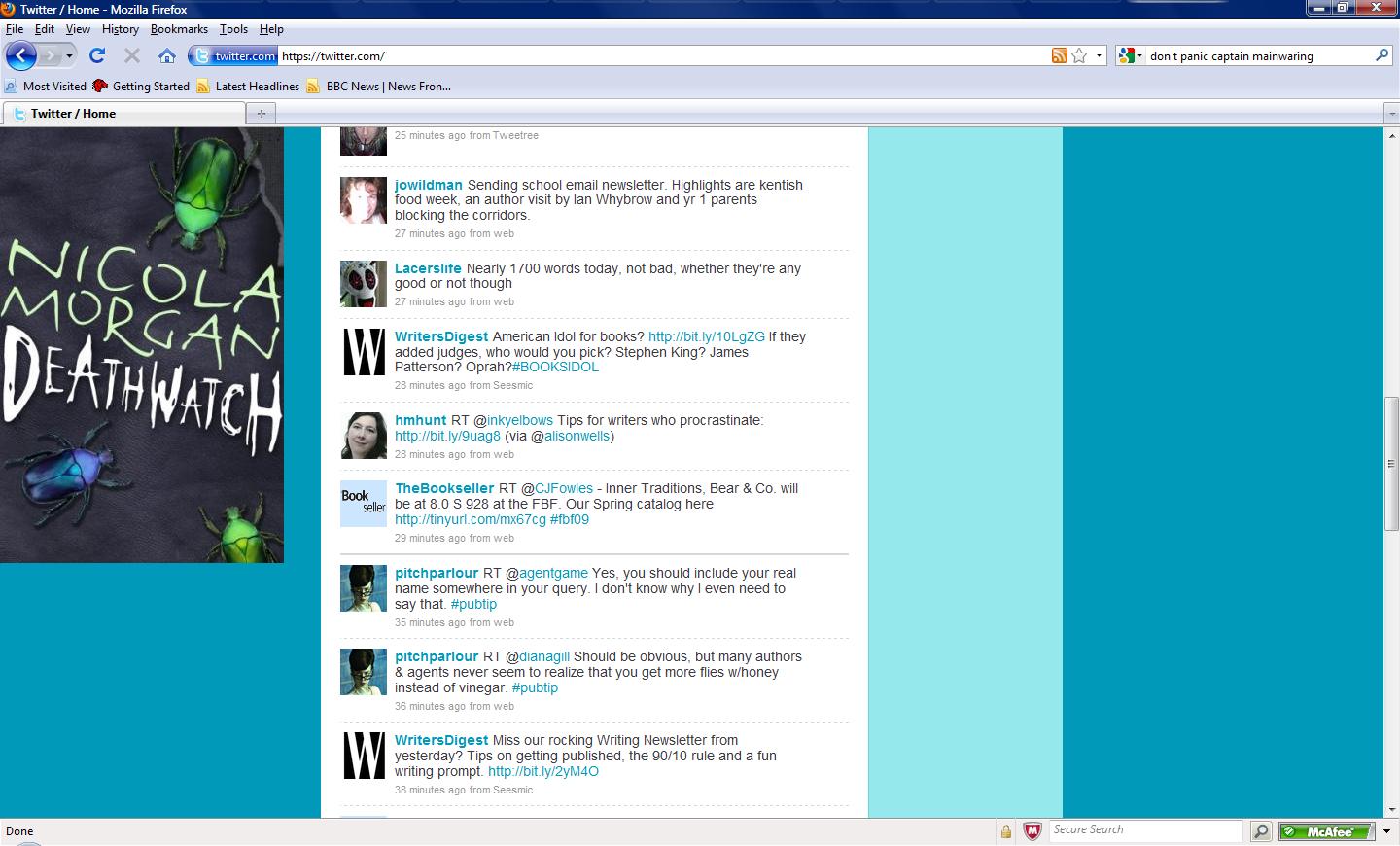Screen dimensions: 1400x846
Task: Open the File menu
Action: (x=15, y=29)
